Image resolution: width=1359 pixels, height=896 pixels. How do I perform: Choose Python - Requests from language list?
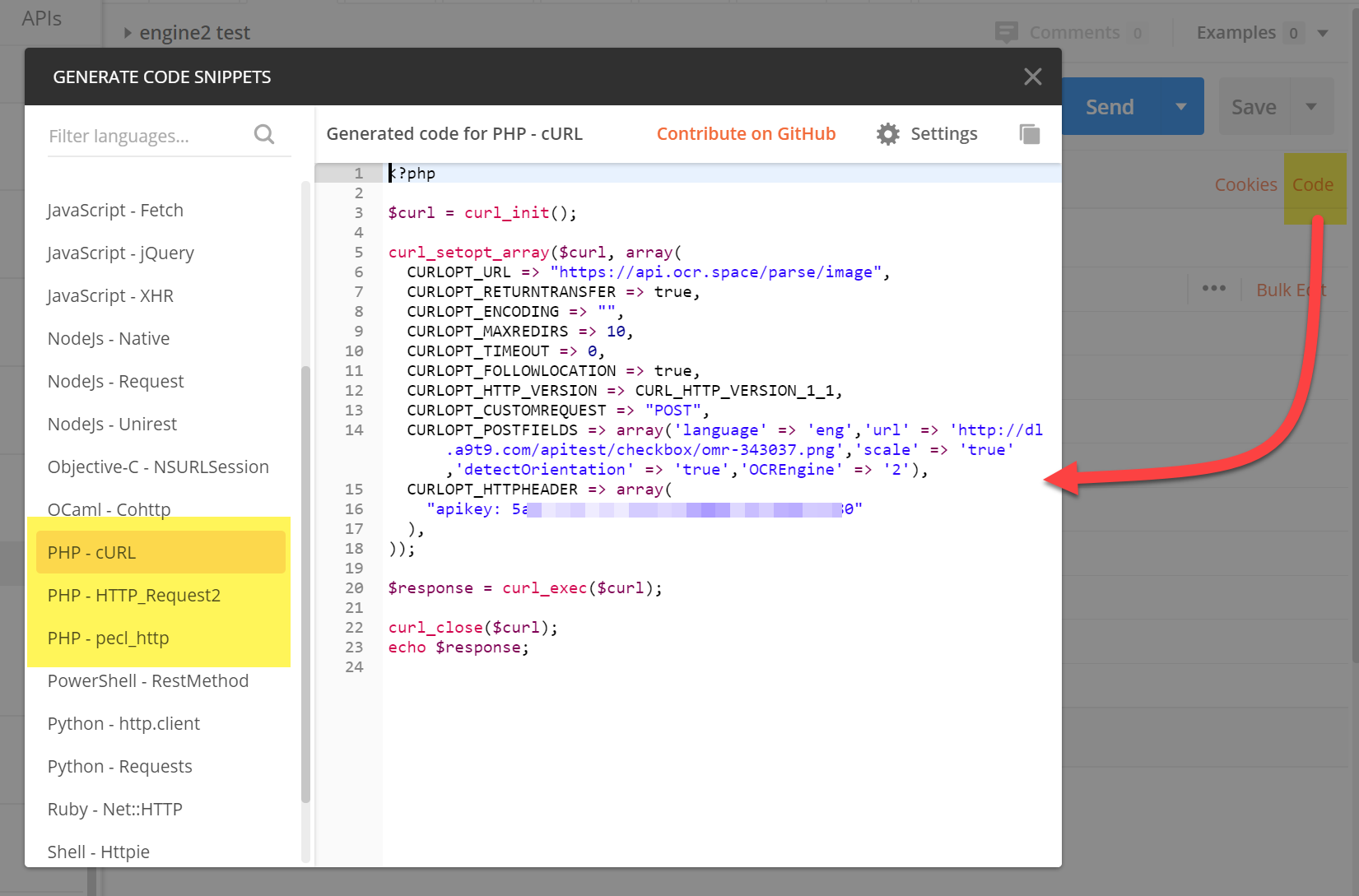pos(120,767)
